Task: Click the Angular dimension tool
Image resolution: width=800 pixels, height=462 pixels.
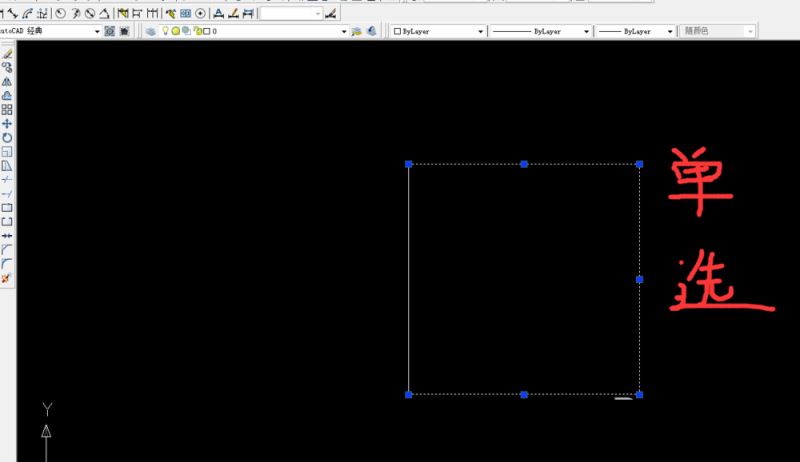Action: [104, 14]
